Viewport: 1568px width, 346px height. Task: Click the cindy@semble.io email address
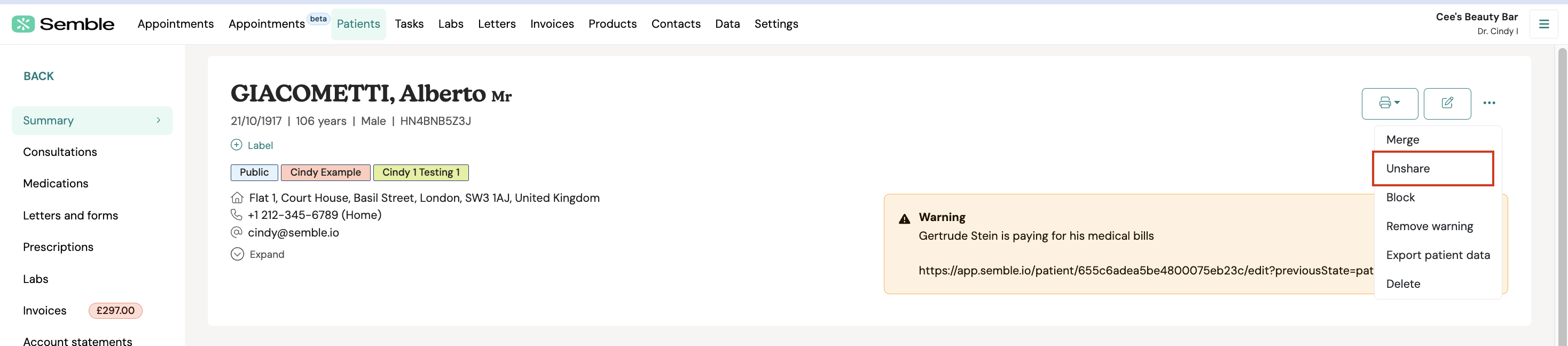pyautogui.click(x=293, y=233)
